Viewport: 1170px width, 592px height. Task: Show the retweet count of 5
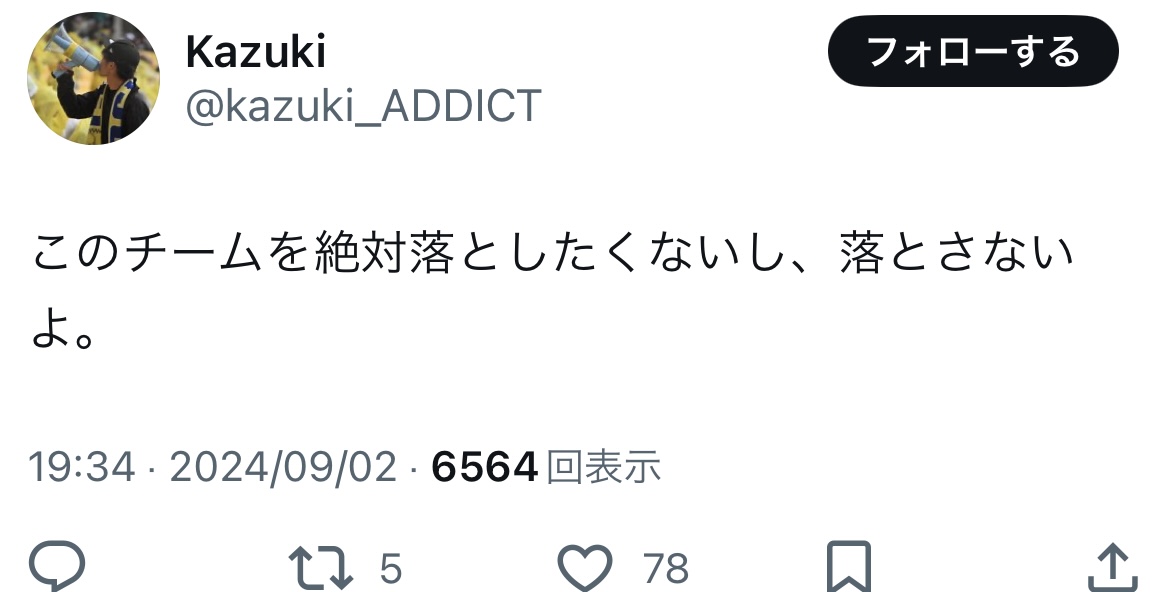click(391, 568)
